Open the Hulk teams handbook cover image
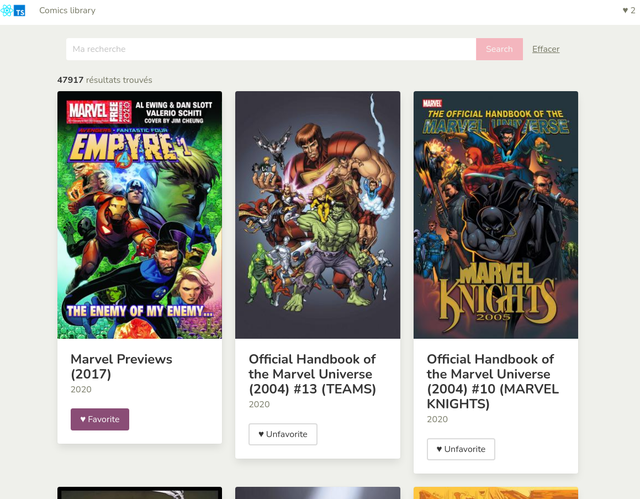The width and height of the screenshot is (640, 499). (x=318, y=215)
